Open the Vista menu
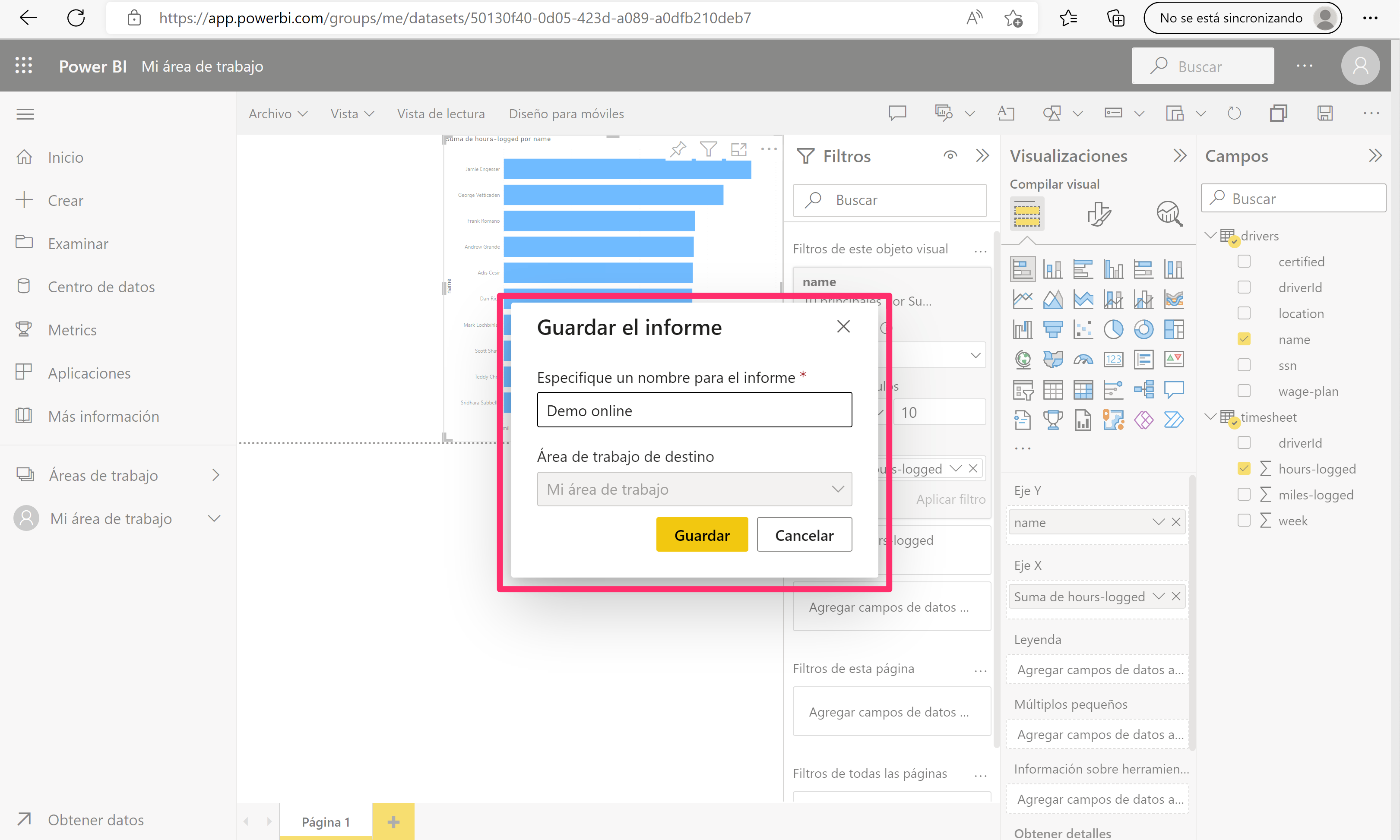 pos(352,114)
